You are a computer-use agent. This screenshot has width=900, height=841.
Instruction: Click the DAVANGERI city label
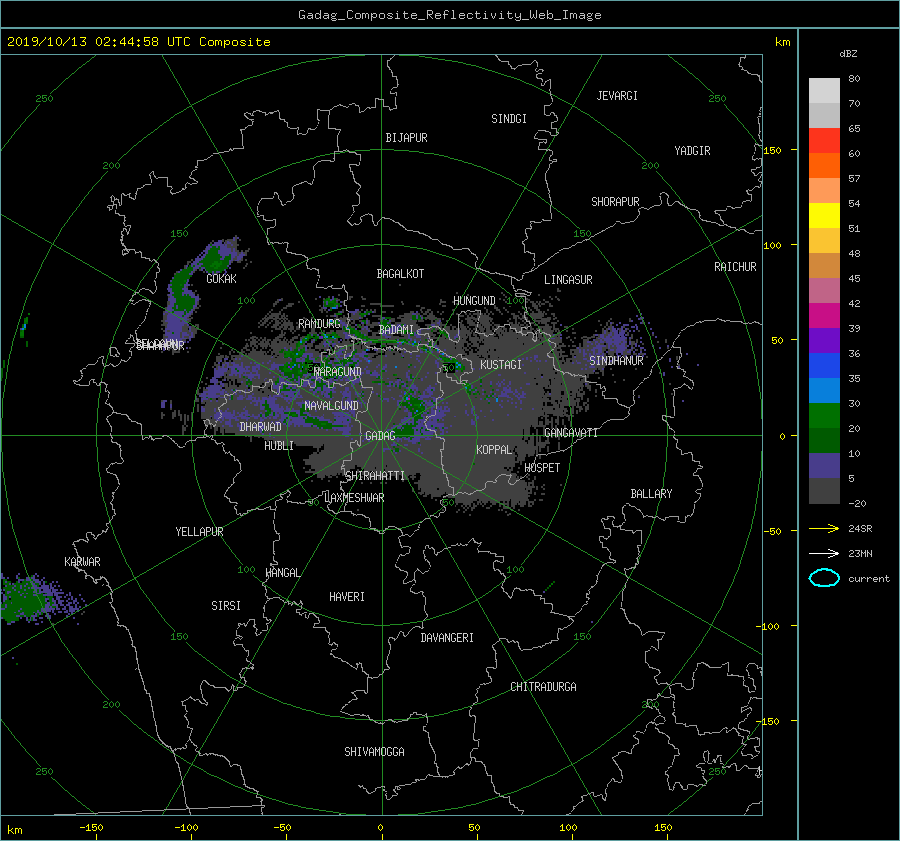[x=447, y=638]
